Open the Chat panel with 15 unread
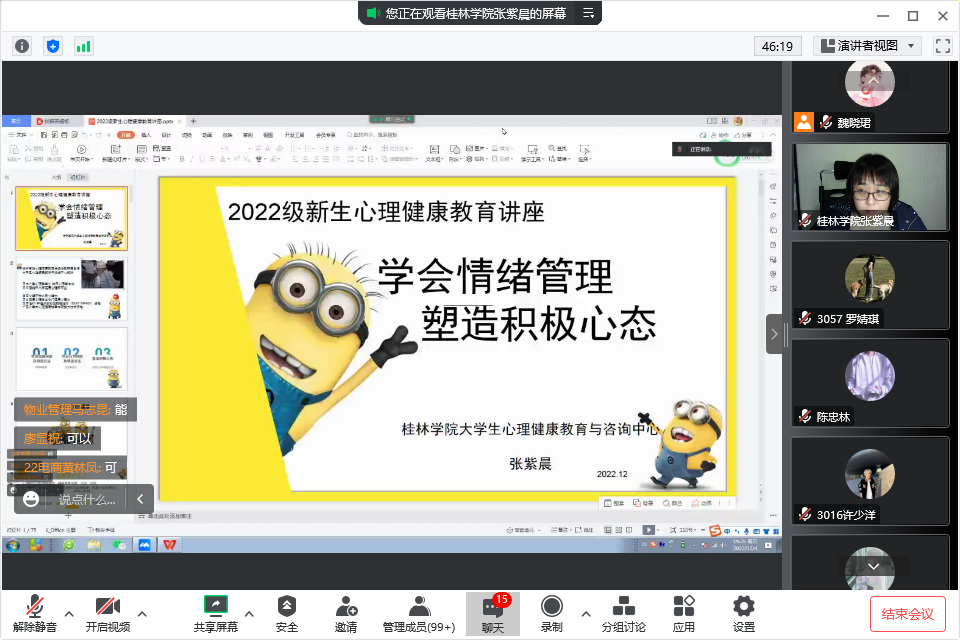 tap(492, 613)
